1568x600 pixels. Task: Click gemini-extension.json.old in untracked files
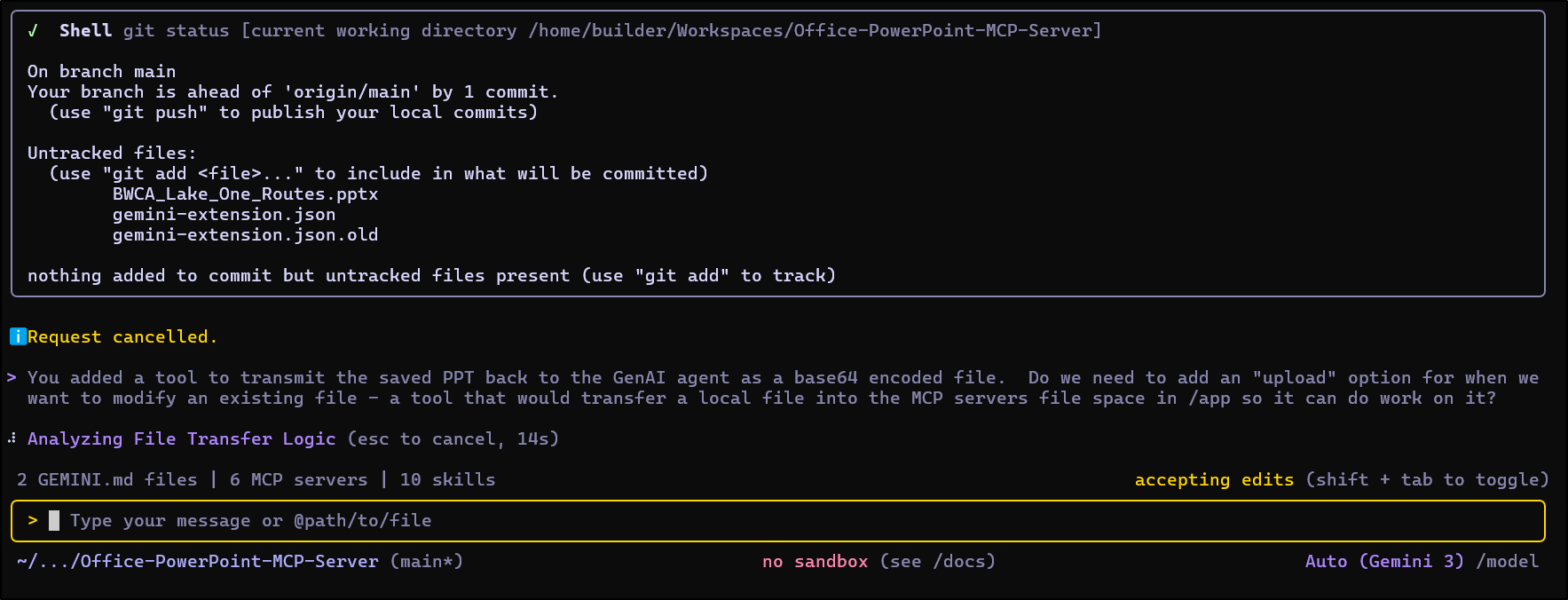tap(245, 234)
